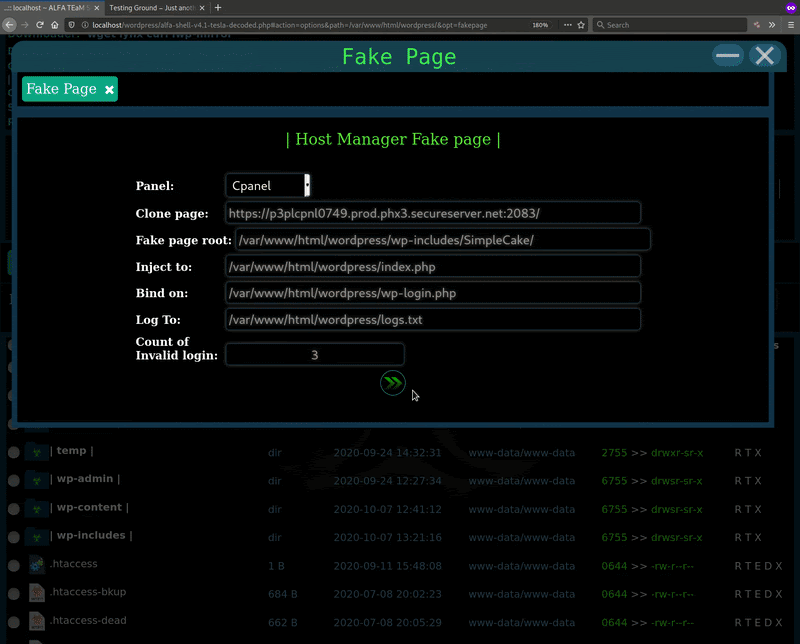Click D action in .htaccess-dead row

(x=768, y=623)
